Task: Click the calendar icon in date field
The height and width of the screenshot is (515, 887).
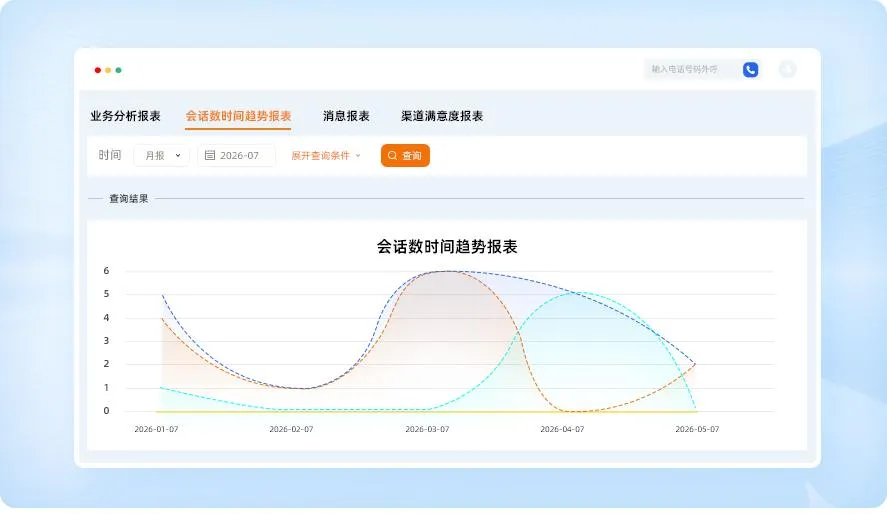Action: [x=209, y=155]
